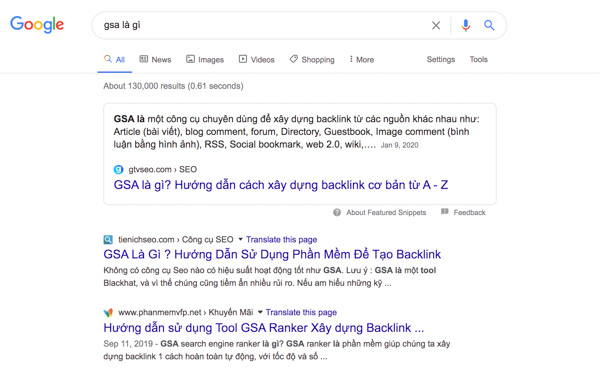Viewport: 600px width, 372px height.
Task: Open About Featured Snippets link
Action: 386,212
